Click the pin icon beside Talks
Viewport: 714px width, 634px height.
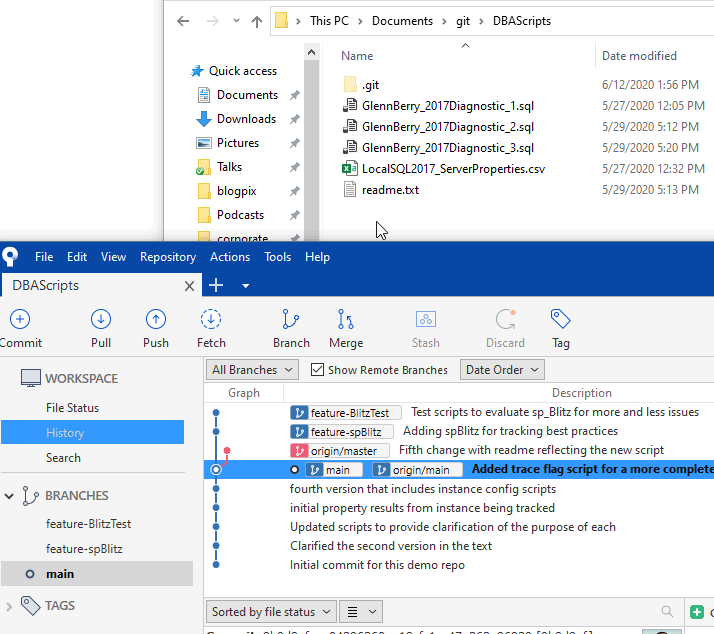pos(295,167)
